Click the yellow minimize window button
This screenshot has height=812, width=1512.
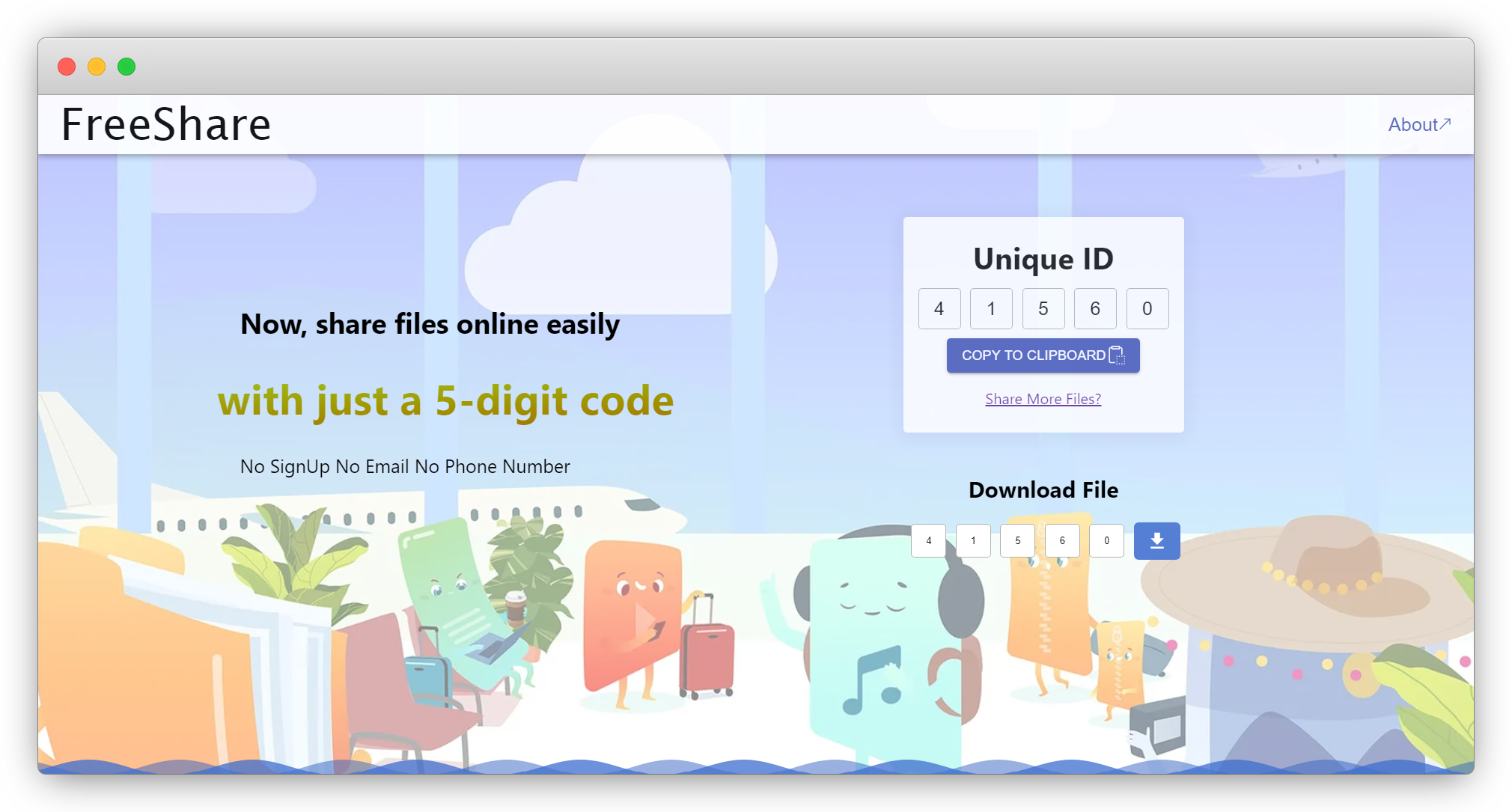(97, 67)
